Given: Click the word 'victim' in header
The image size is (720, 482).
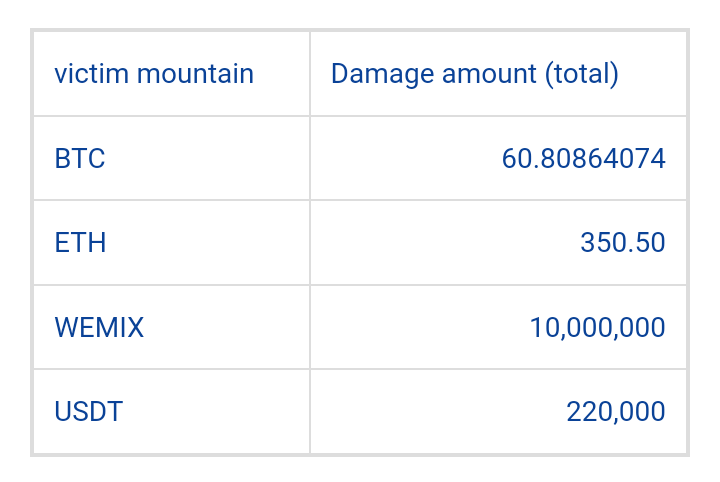Looking at the screenshot, I should tap(91, 74).
